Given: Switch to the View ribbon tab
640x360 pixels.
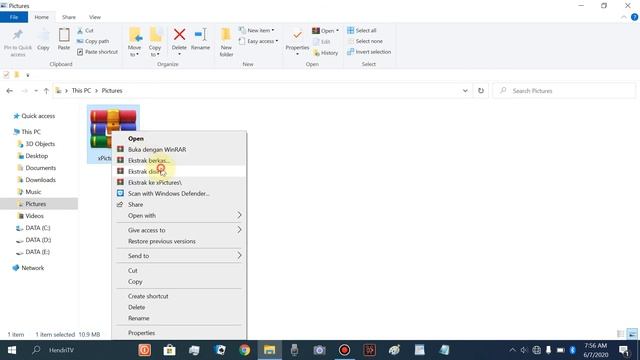Looking at the screenshot, I should pos(95,17).
